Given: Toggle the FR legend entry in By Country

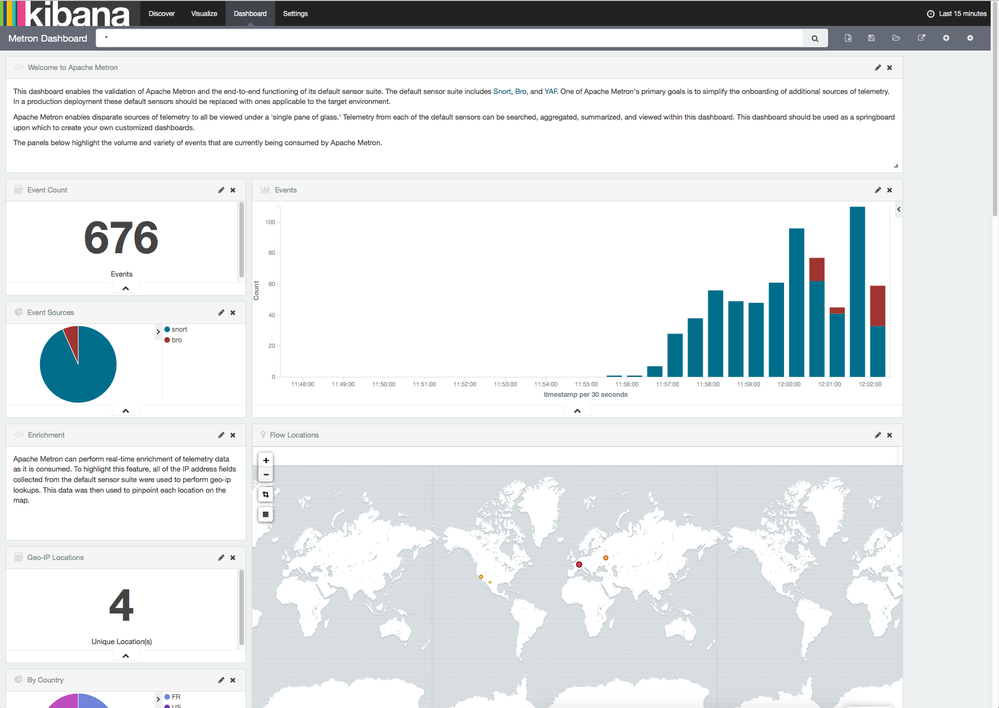Looking at the screenshot, I should pyautogui.click(x=172, y=697).
